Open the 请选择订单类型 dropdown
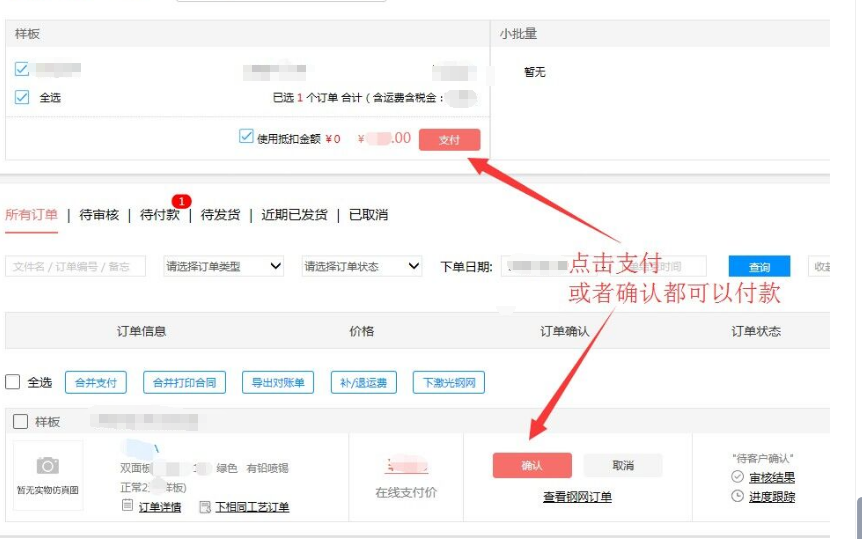The image size is (862, 539). pos(223,267)
